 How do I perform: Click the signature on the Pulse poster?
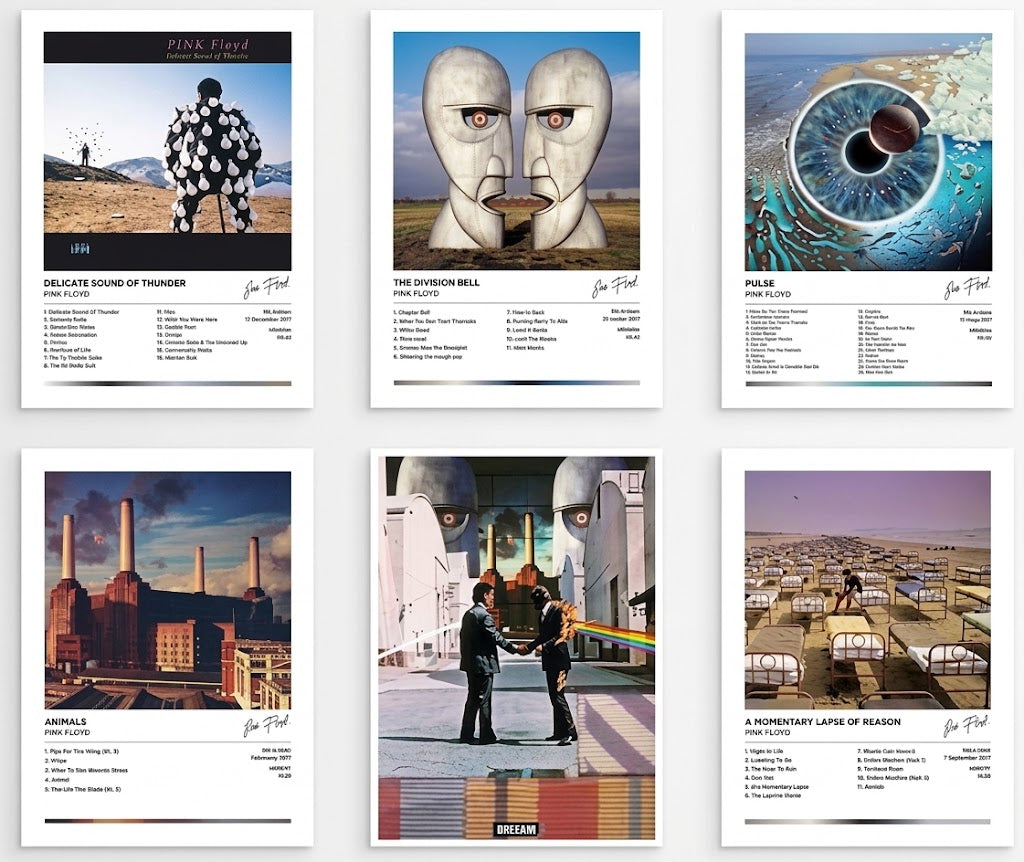[967, 287]
